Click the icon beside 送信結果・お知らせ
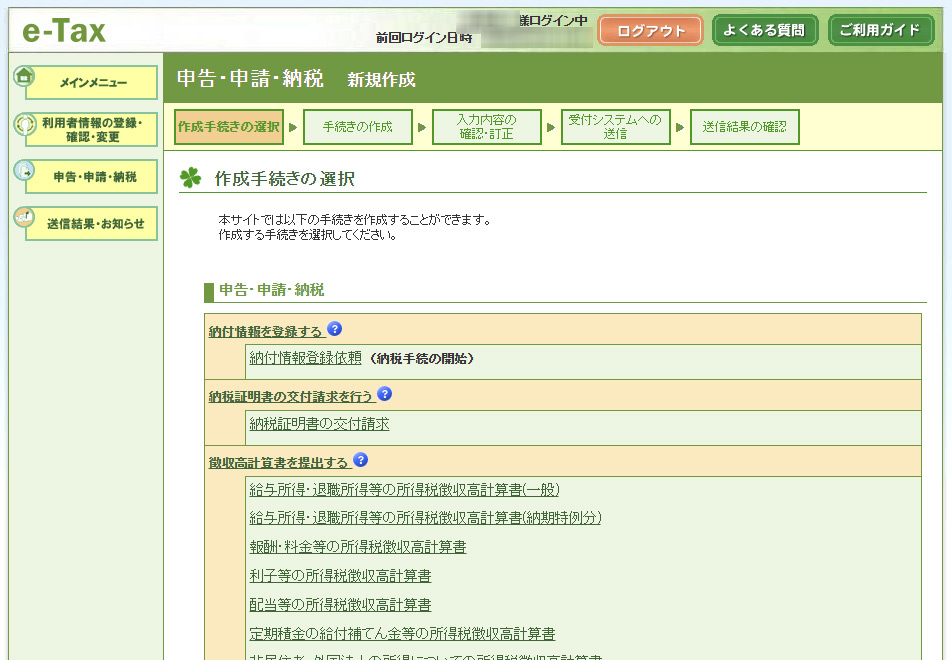 pyautogui.click(x=25, y=217)
